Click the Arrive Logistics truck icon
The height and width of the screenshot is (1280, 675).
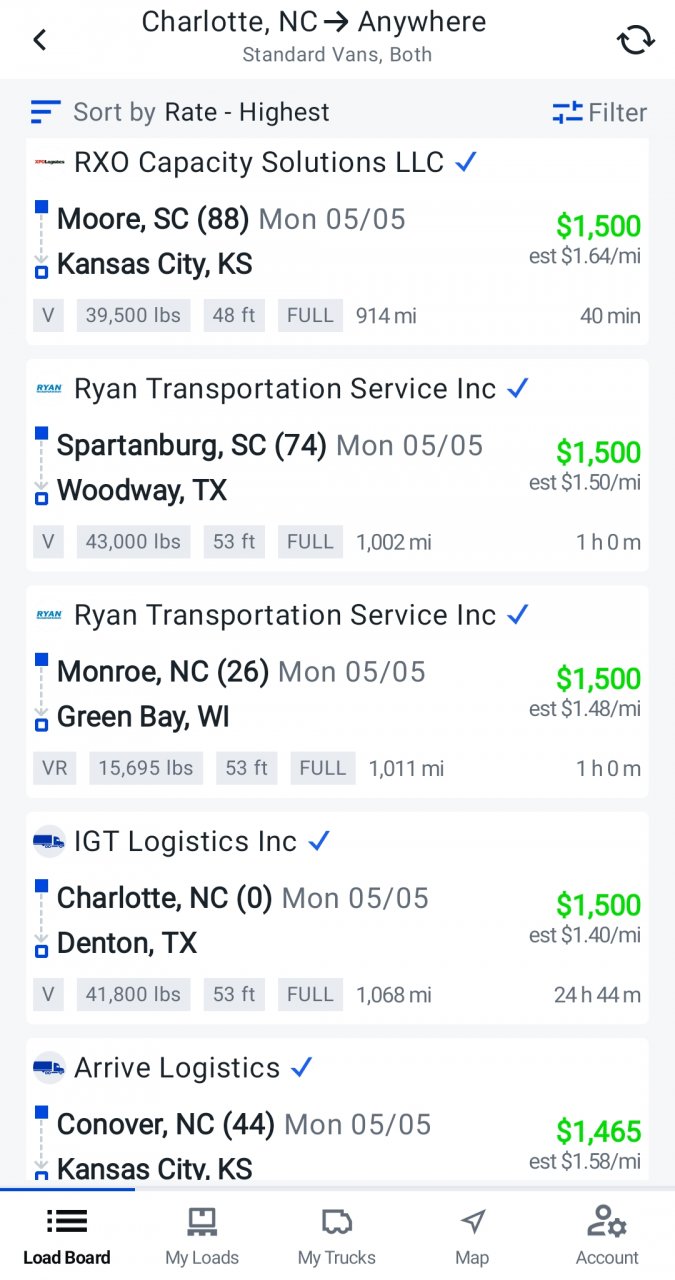(49, 1068)
